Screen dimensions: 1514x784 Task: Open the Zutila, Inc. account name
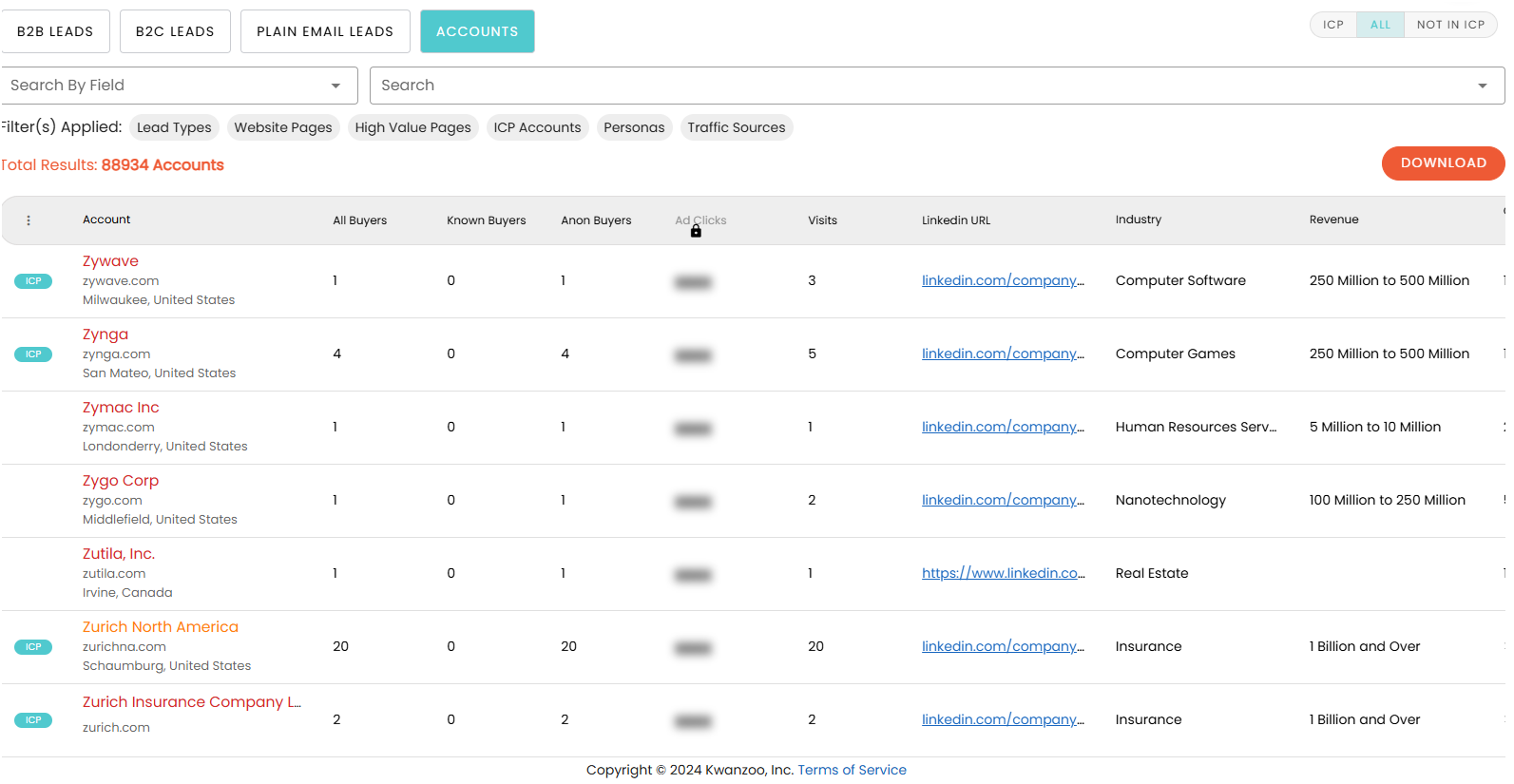coord(119,554)
